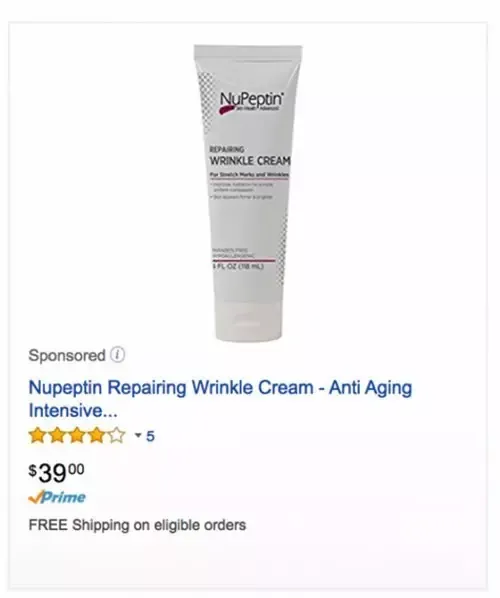The image size is (500, 598).
Task: Click the third gold rating star
Action: 77,435
